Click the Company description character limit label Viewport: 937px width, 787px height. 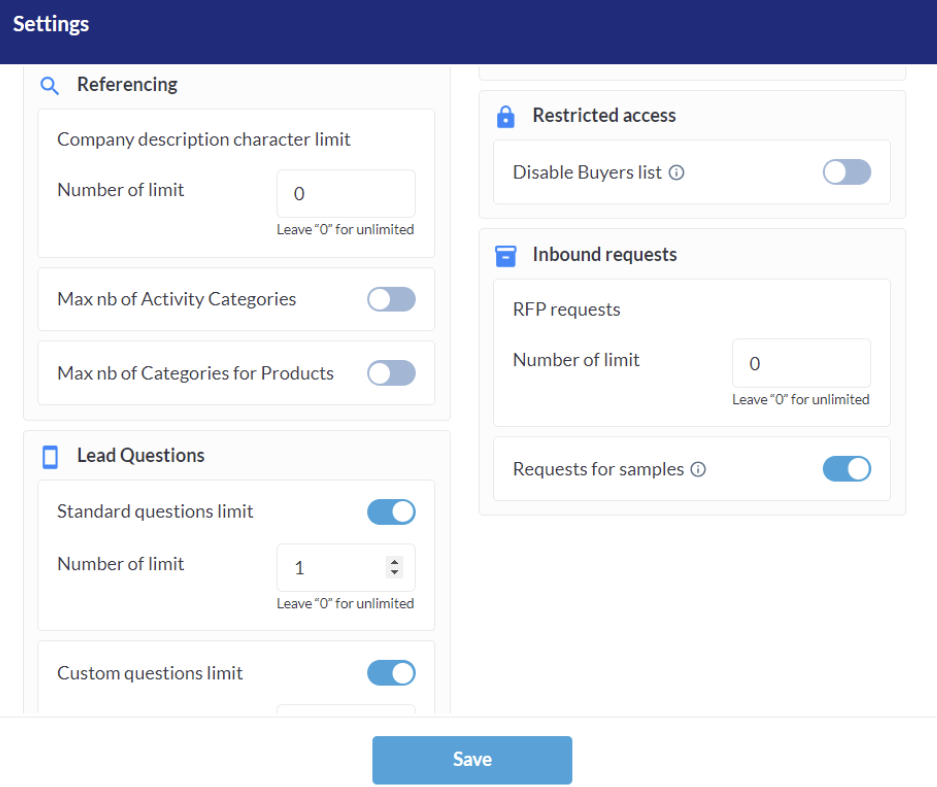[x=204, y=139]
